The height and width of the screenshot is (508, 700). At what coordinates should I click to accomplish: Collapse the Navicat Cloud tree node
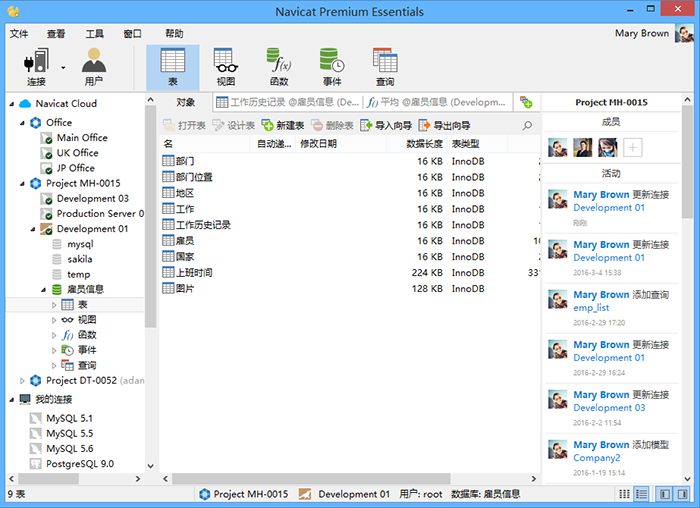pos(12,104)
